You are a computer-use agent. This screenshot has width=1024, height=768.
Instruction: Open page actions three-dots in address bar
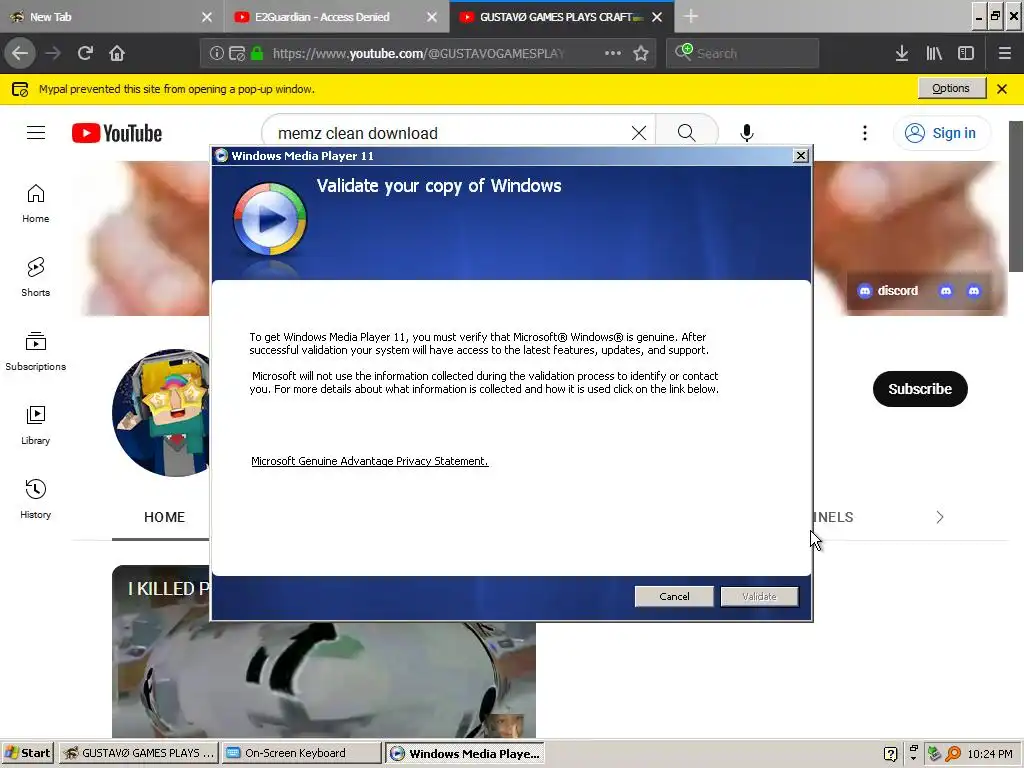[613, 53]
